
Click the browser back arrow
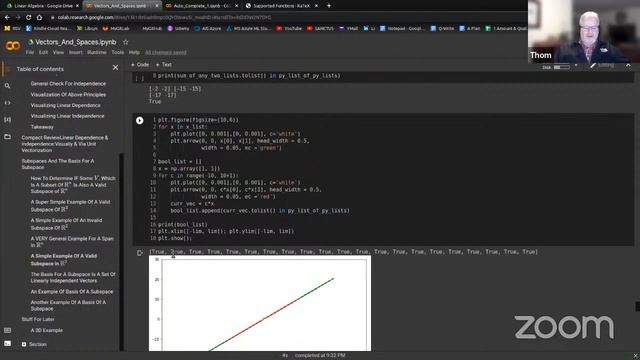(7, 18)
